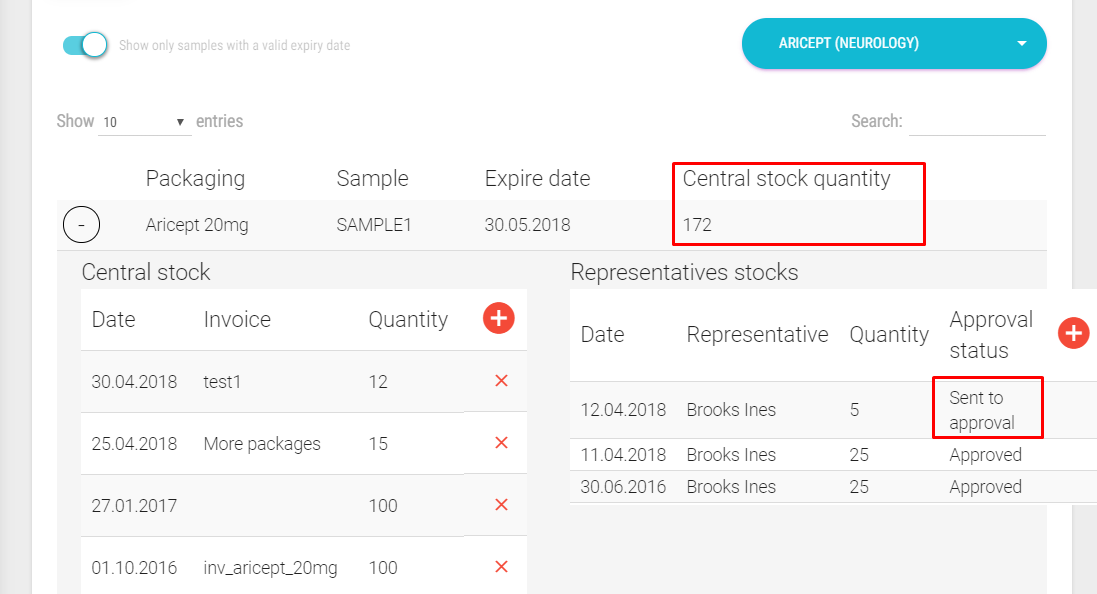Screen dimensions: 1097x594
Task: Click the Show only valid expiry label
Action: tap(234, 46)
